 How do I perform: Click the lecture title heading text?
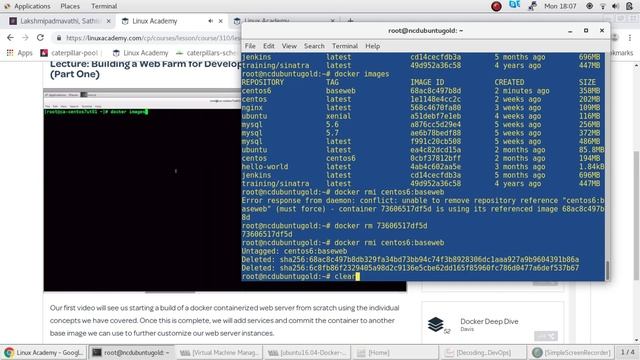(145, 69)
